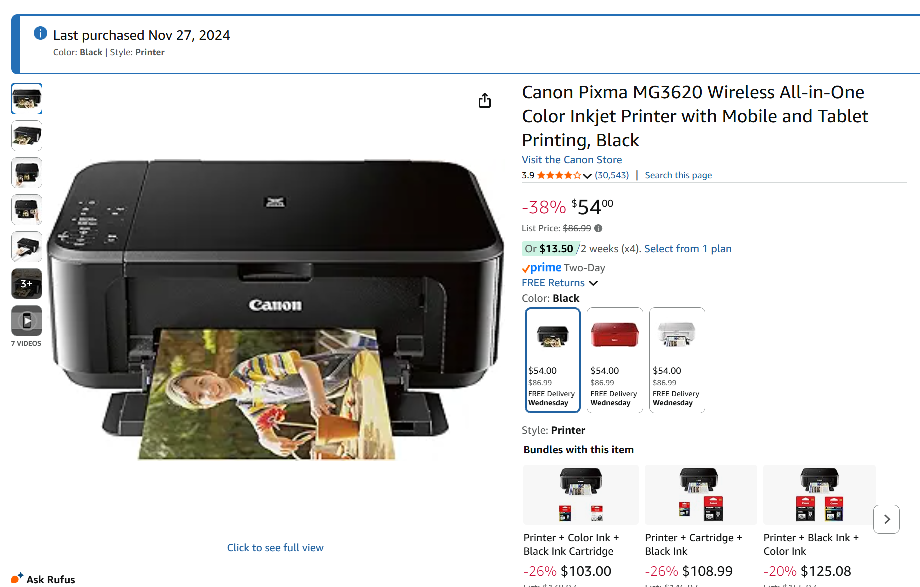The height and width of the screenshot is (587, 920).
Task: Select the first printer thumbnail image
Action: click(26, 99)
